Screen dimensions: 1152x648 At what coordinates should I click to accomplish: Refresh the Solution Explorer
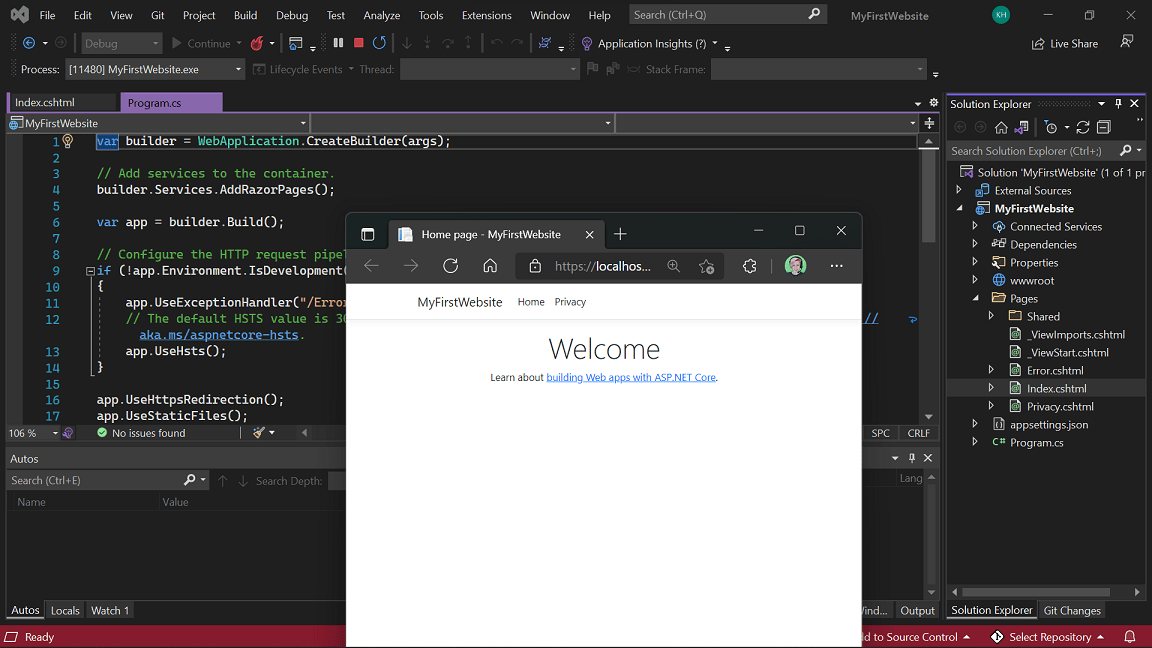click(x=1084, y=127)
